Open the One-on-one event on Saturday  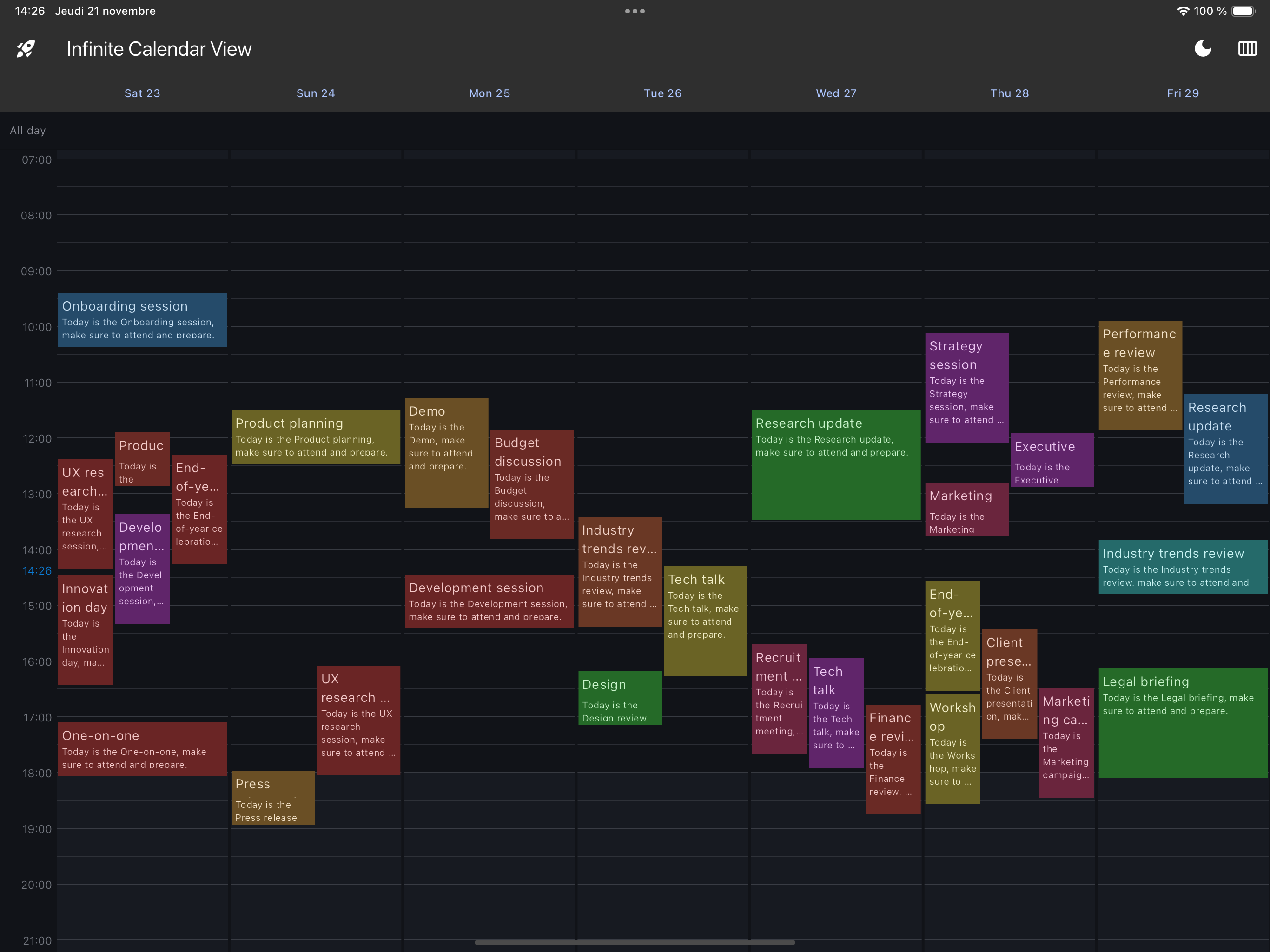pyautogui.click(x=142, y=749)
